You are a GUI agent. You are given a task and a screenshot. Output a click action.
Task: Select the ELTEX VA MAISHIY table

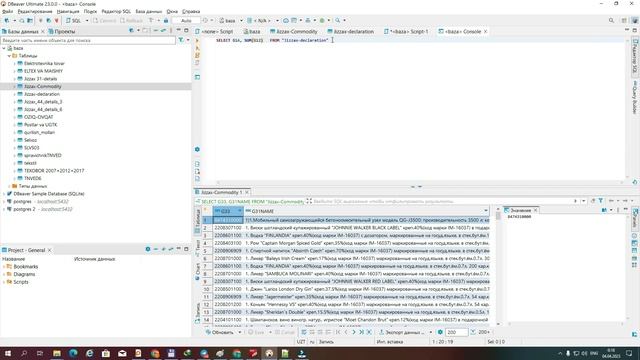tap(43, 71)
